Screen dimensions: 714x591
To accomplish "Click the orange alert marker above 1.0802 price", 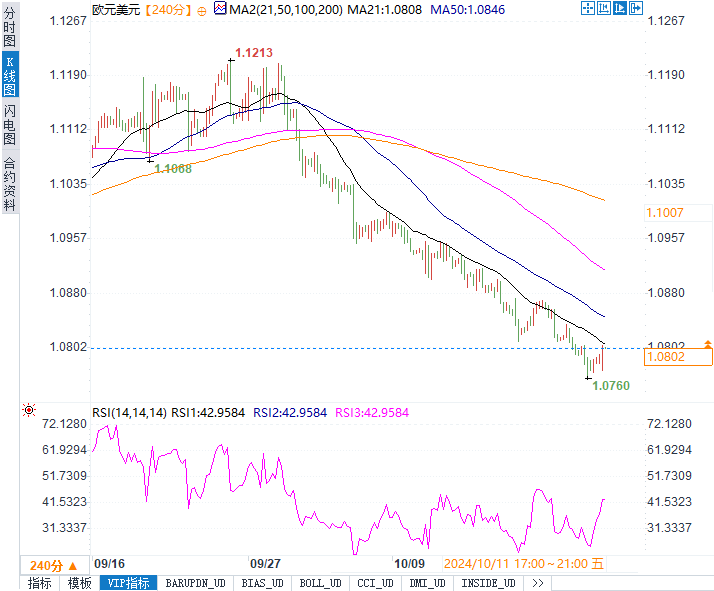I will pyautogui.click(x=708, y=344).
